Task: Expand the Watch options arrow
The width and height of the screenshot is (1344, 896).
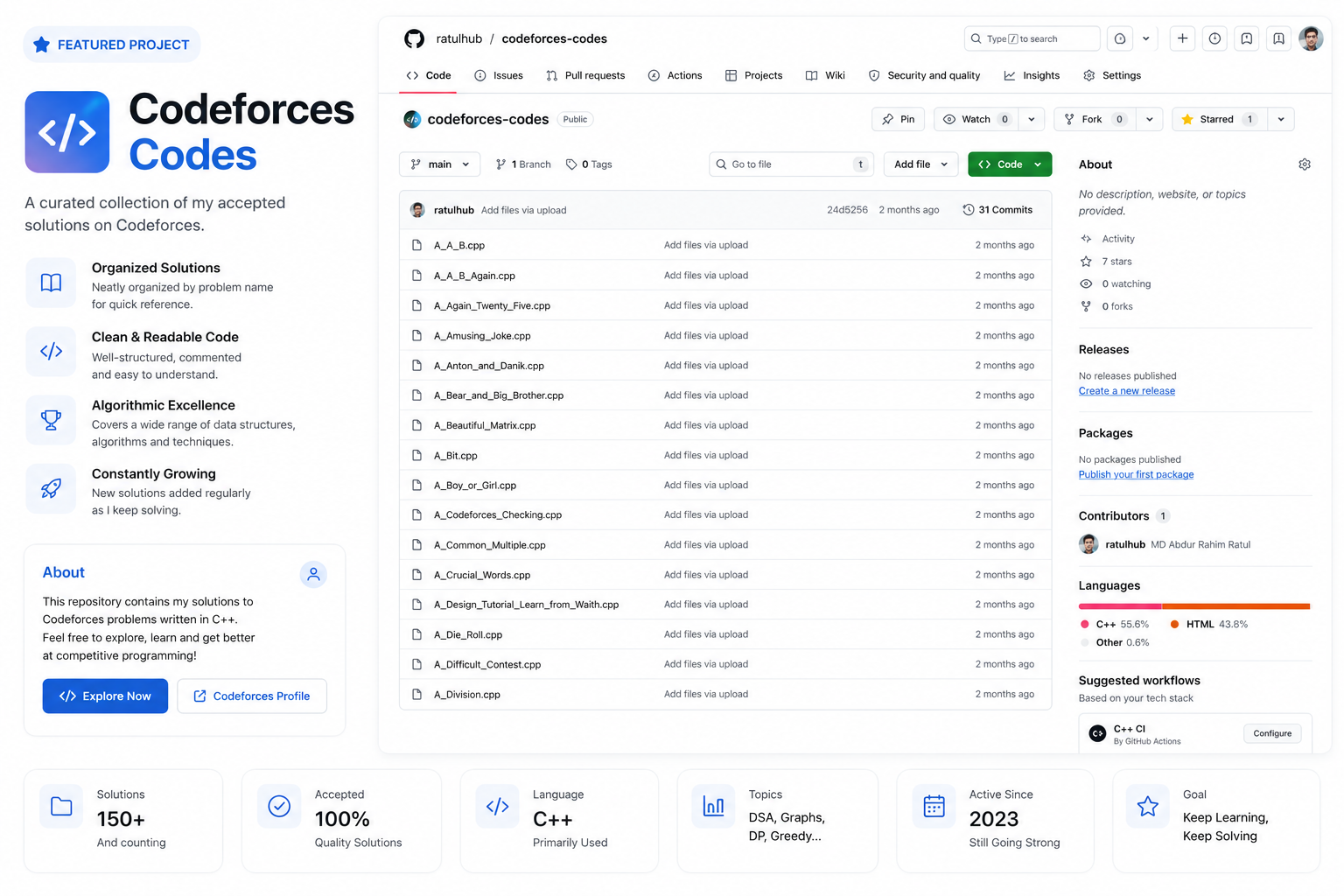Action: (1032, 119)
